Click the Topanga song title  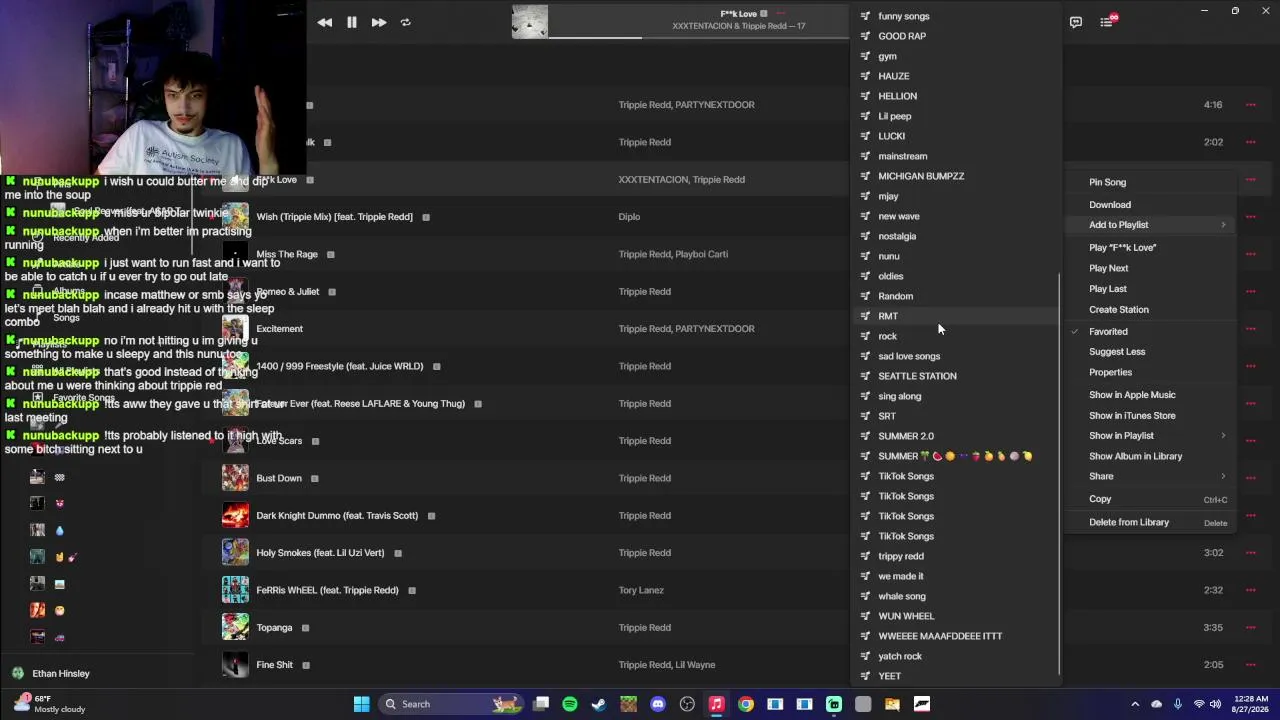(x=274, y=628)
